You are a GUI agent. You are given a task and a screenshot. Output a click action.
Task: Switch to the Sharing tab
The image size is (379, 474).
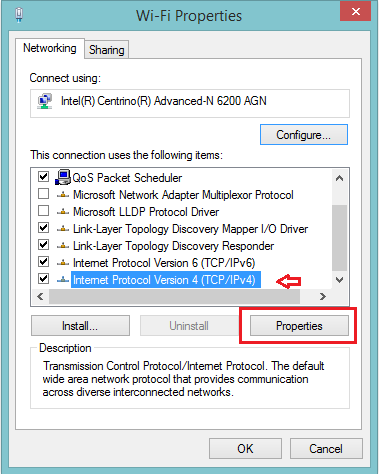pyautogui.click(x=107, y=50)
